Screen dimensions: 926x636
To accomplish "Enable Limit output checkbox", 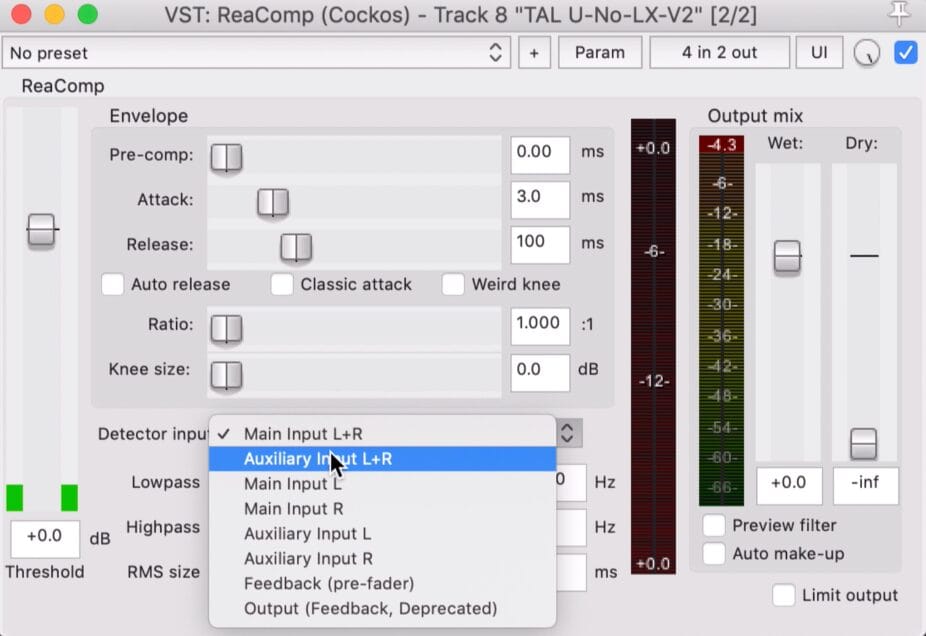I will tap(784, 595).
